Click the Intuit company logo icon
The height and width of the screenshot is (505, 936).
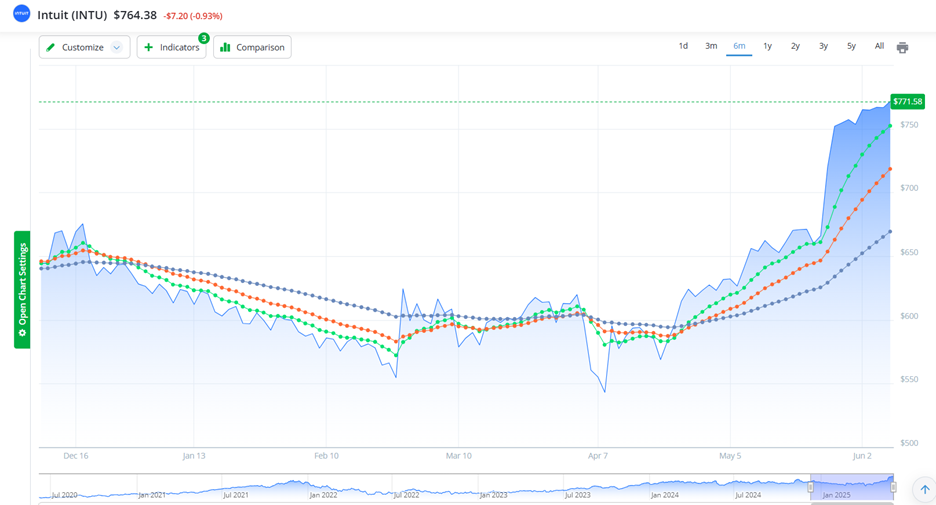21,14
